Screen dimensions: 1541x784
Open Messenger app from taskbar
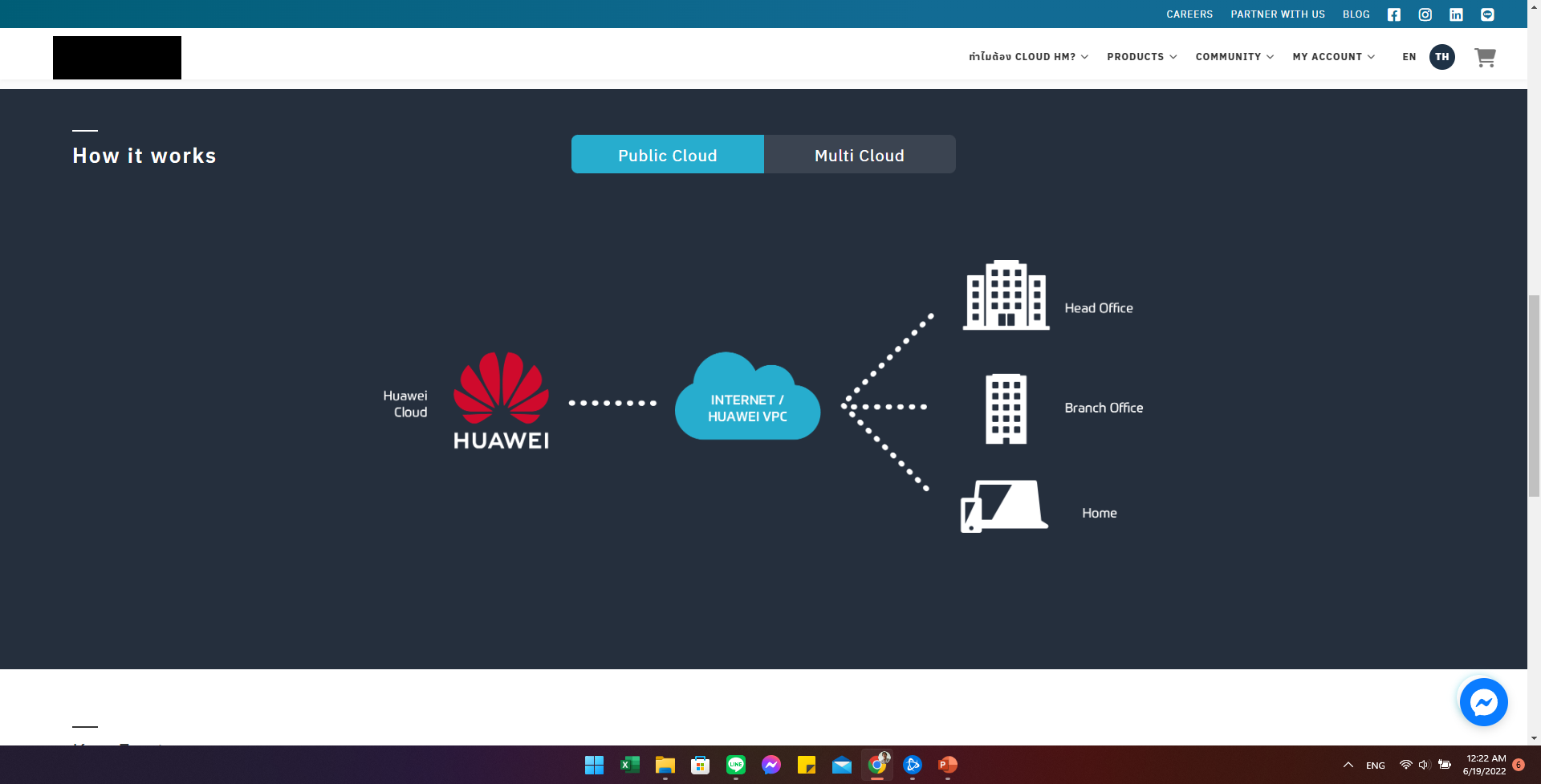tap(771, 765)
